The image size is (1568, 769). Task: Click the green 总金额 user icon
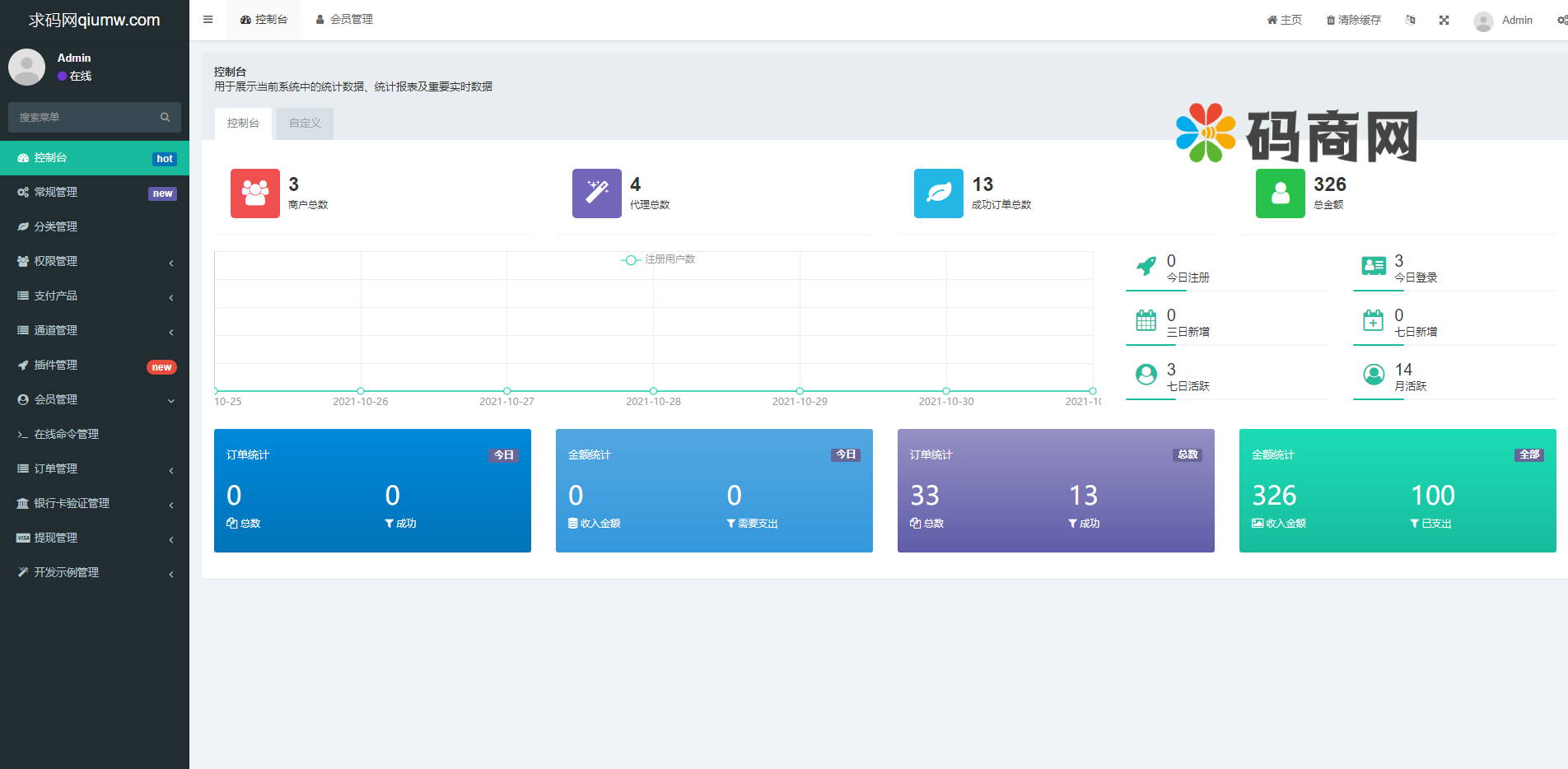[x=1281, y=193]
